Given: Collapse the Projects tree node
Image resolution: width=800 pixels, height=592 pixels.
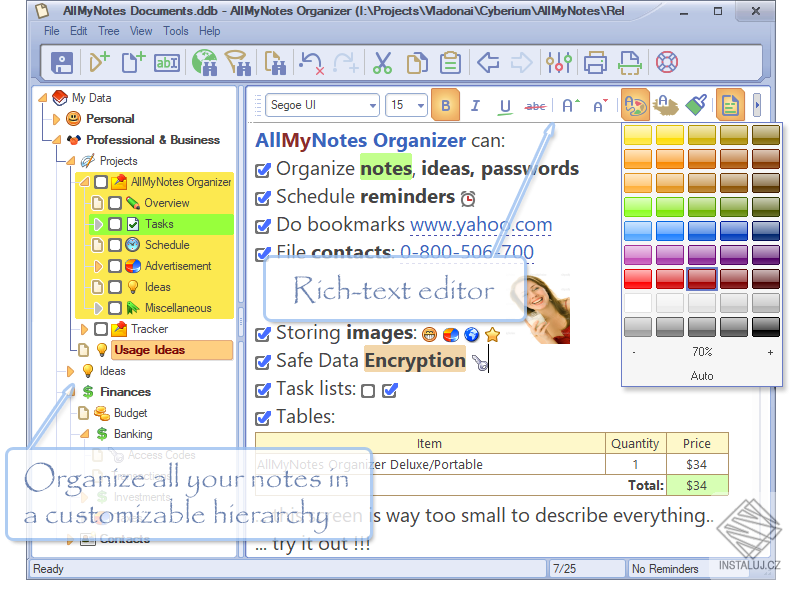Looking at the screenshot, I should 70,161.
